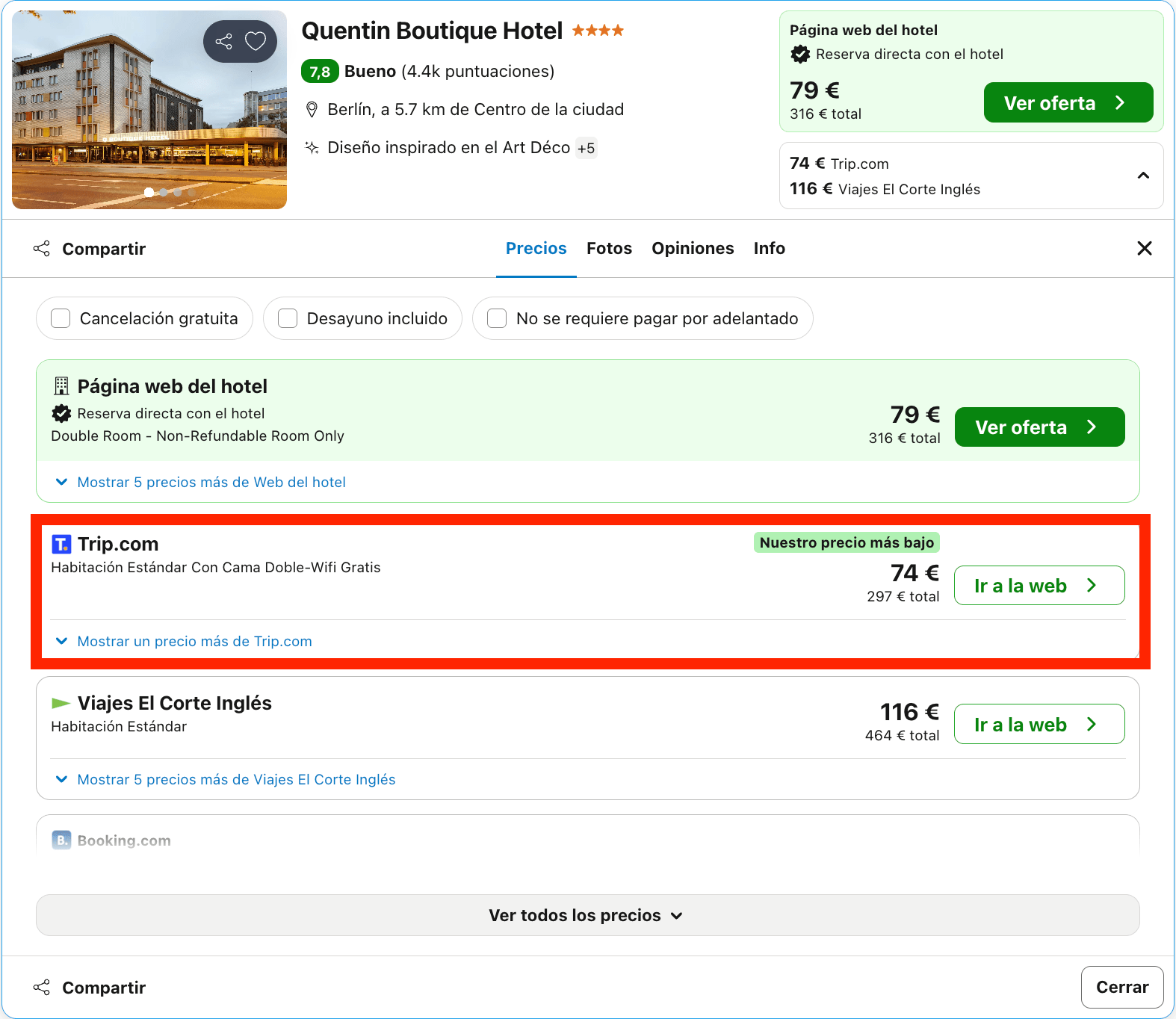The height and width of the screenshot is (1019, 1176).
Task: Click Ver oferta in Página web del hotel row
Action: tap(1039, 427)
